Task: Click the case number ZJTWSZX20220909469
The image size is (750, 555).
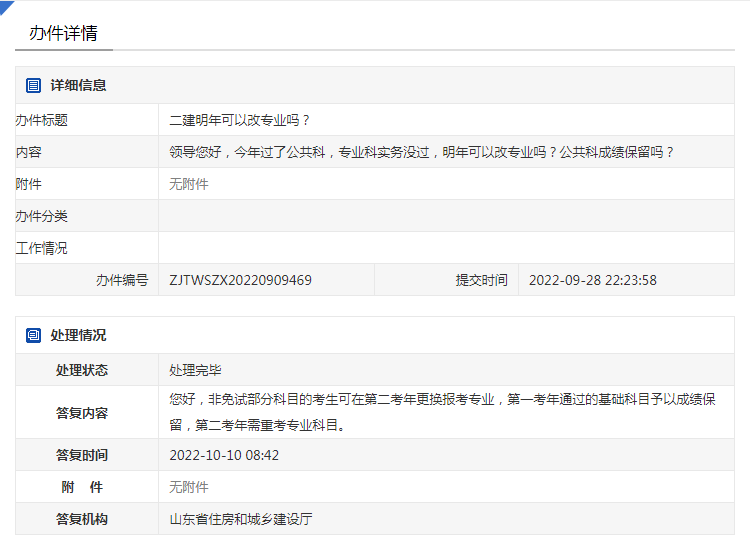Action: (x=241, y=280)
